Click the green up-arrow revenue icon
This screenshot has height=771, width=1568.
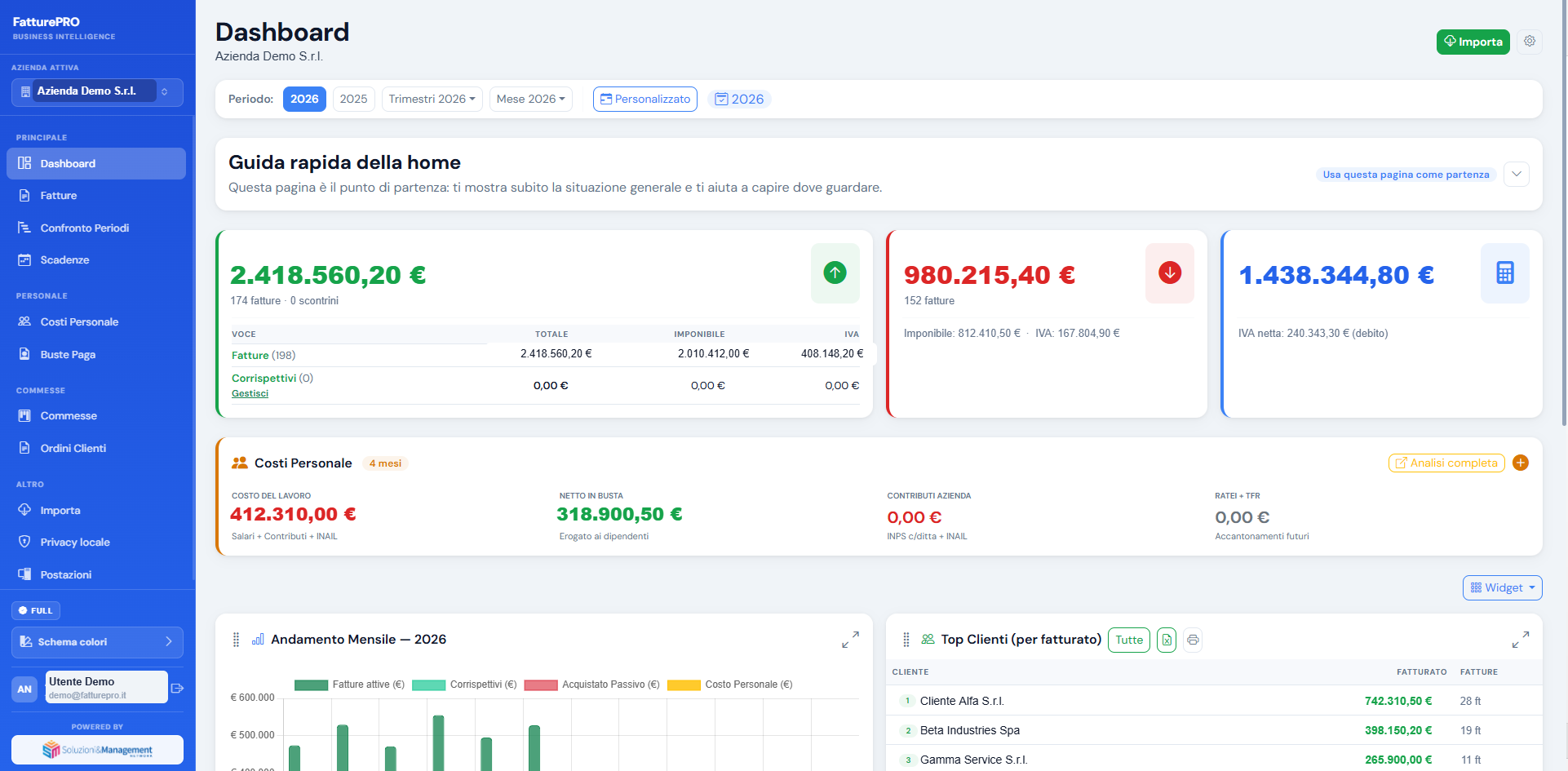pos(835,273)
